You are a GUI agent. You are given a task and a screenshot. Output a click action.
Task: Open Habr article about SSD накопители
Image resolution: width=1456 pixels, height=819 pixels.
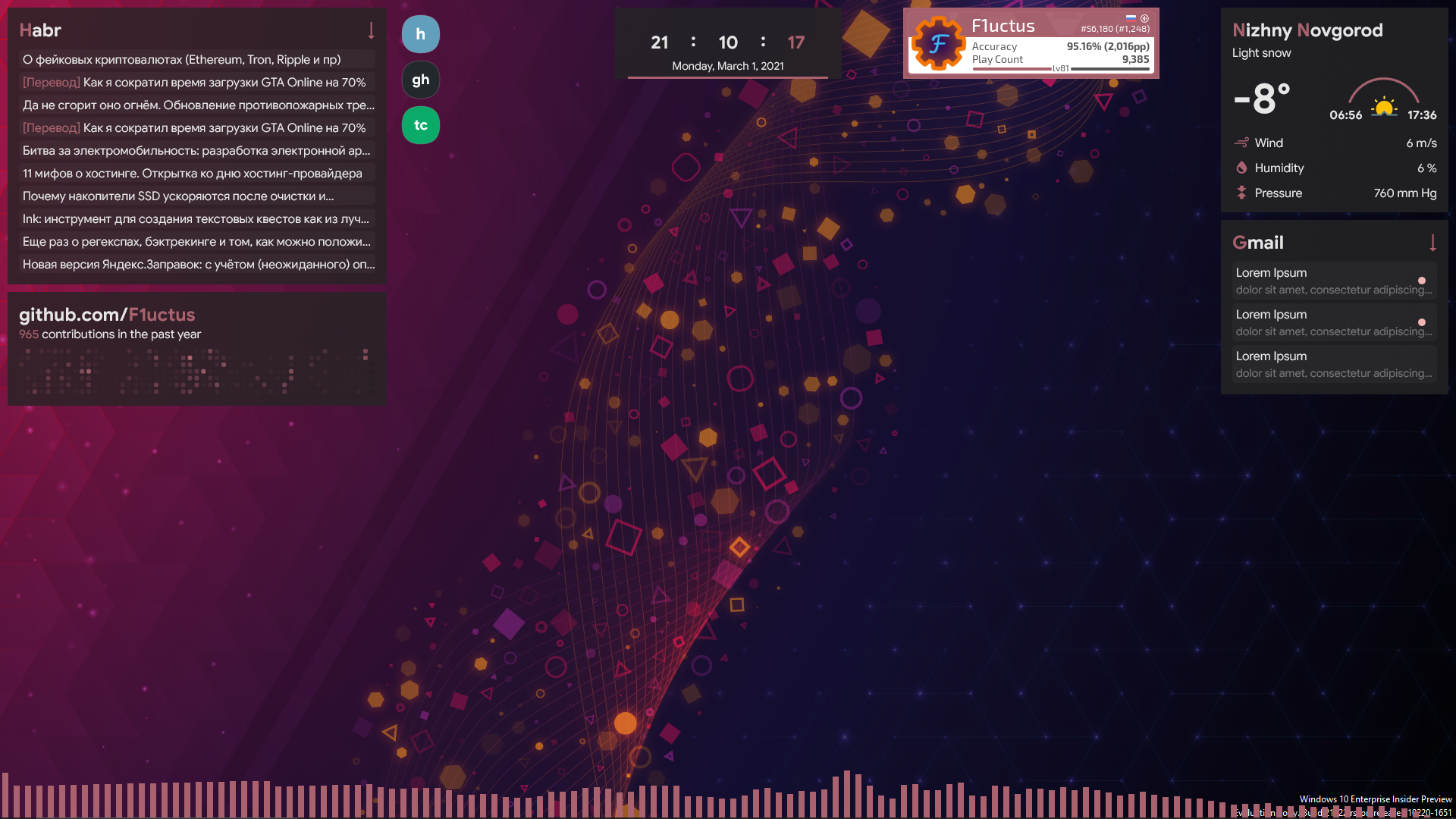pos(178,196)
